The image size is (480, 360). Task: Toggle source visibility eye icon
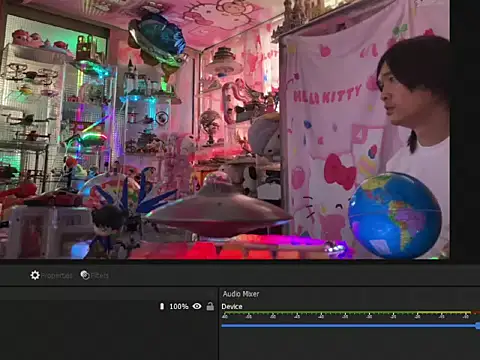coord(197,306)
